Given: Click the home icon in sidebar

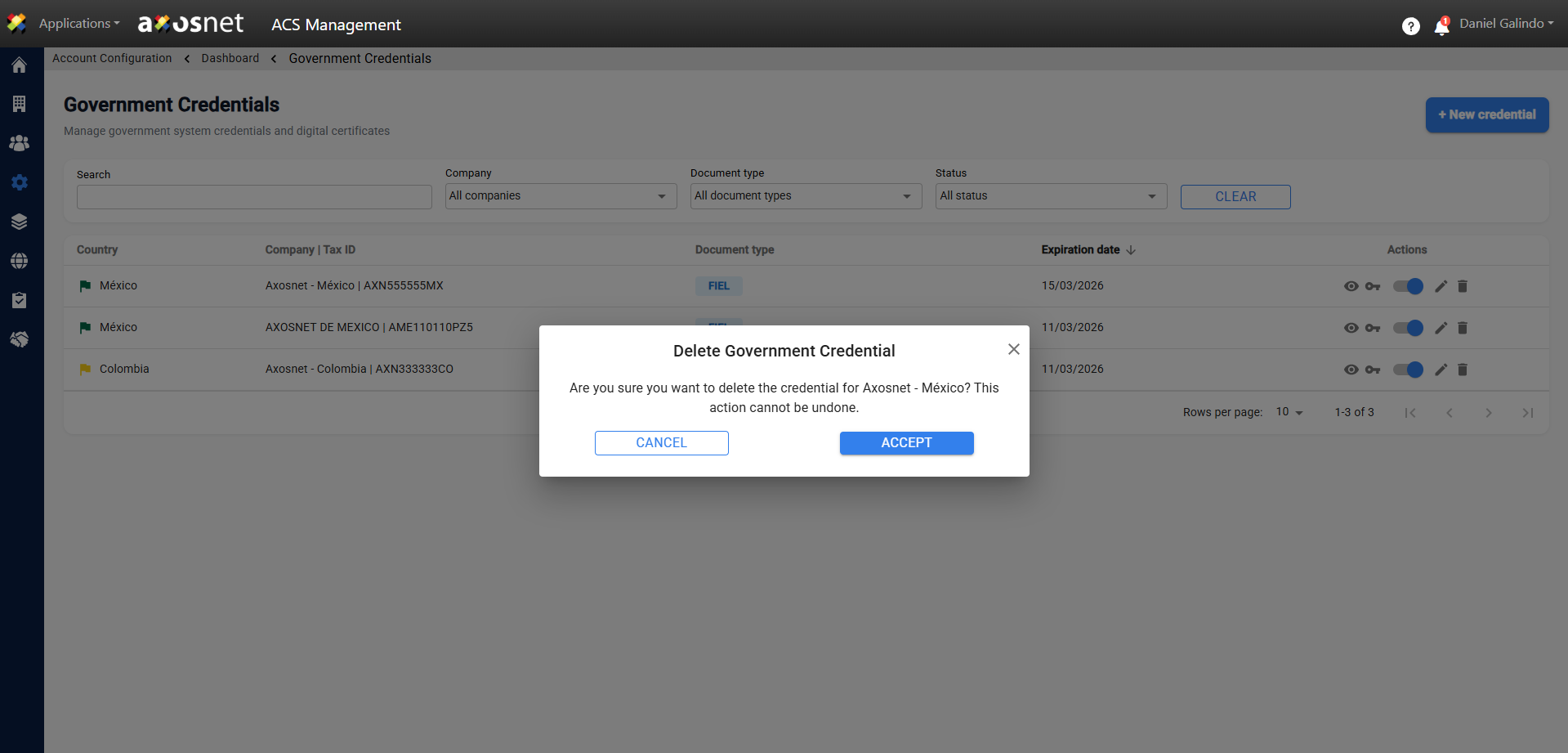Looking at the screenshot, I should [20, 65].
